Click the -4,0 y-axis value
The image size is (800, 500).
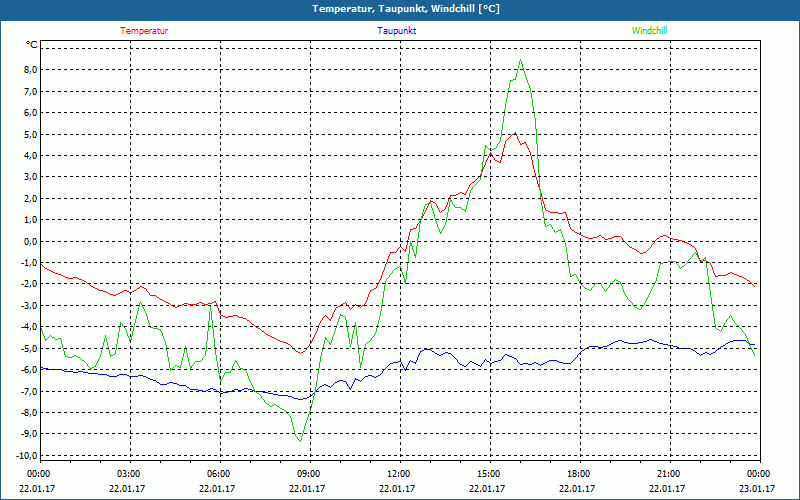28,327
